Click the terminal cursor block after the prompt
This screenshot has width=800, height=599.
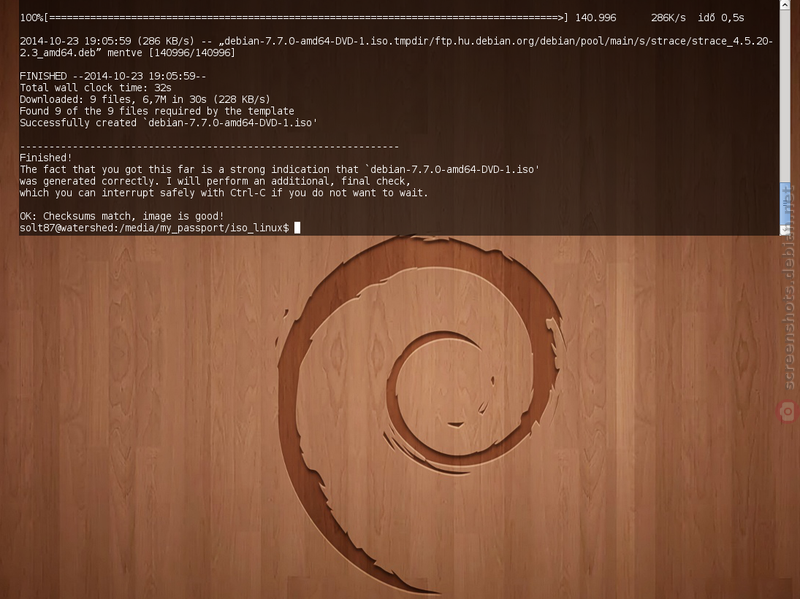pos(297,228)
